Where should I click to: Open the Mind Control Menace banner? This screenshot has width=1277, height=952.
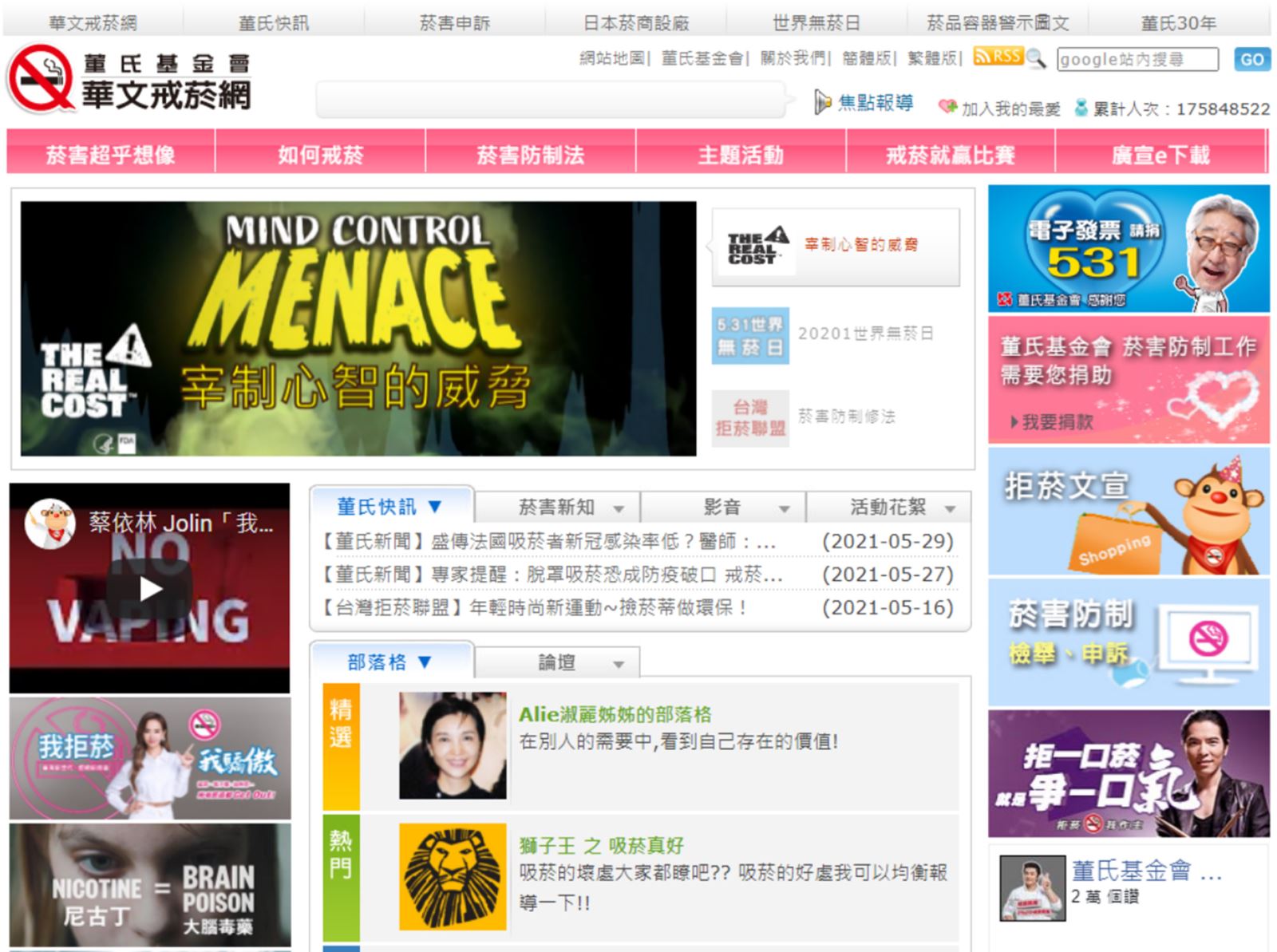pos(358,328)
